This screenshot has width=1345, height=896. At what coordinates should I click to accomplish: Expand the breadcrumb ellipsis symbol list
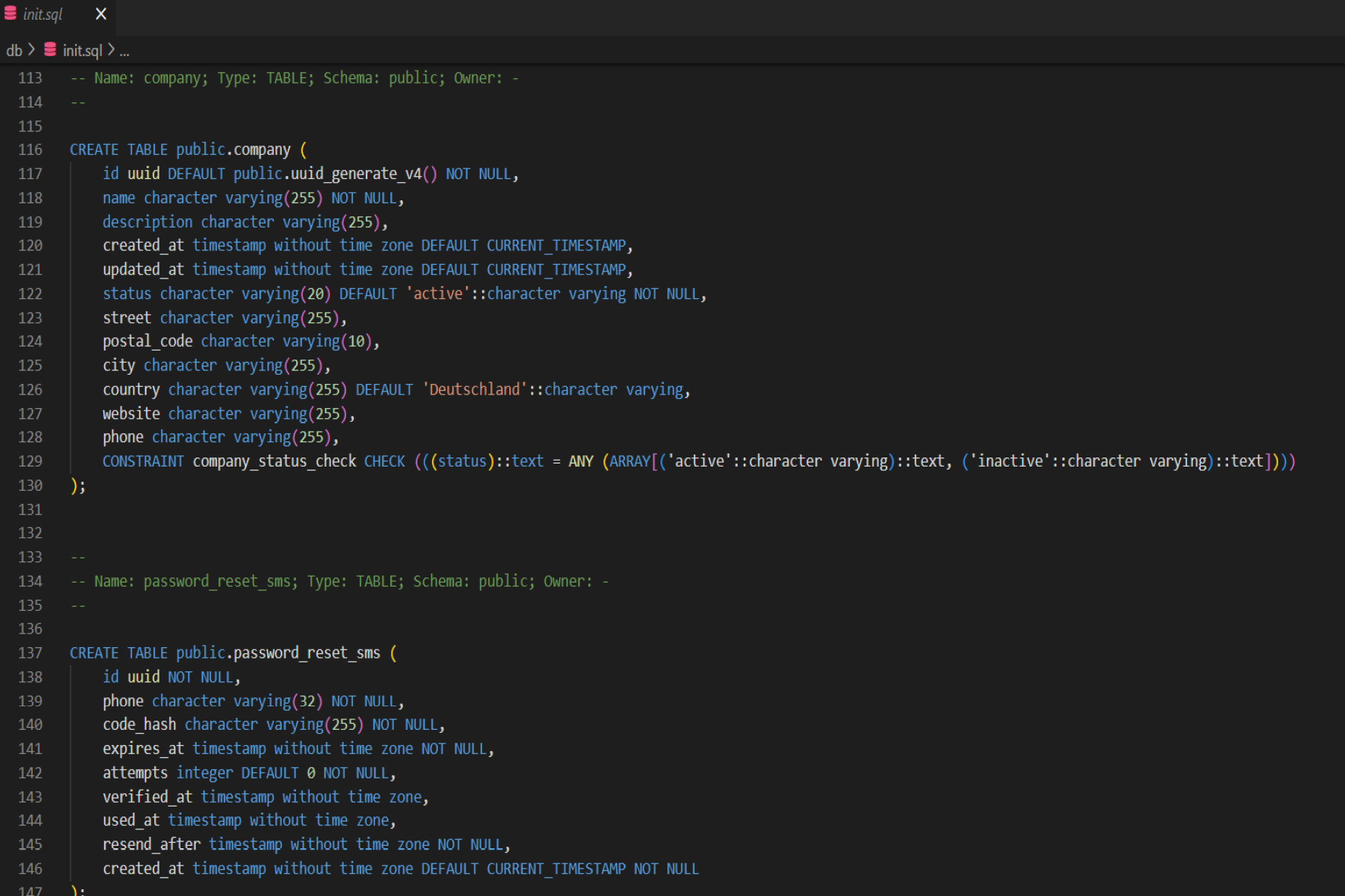(124, 51)
